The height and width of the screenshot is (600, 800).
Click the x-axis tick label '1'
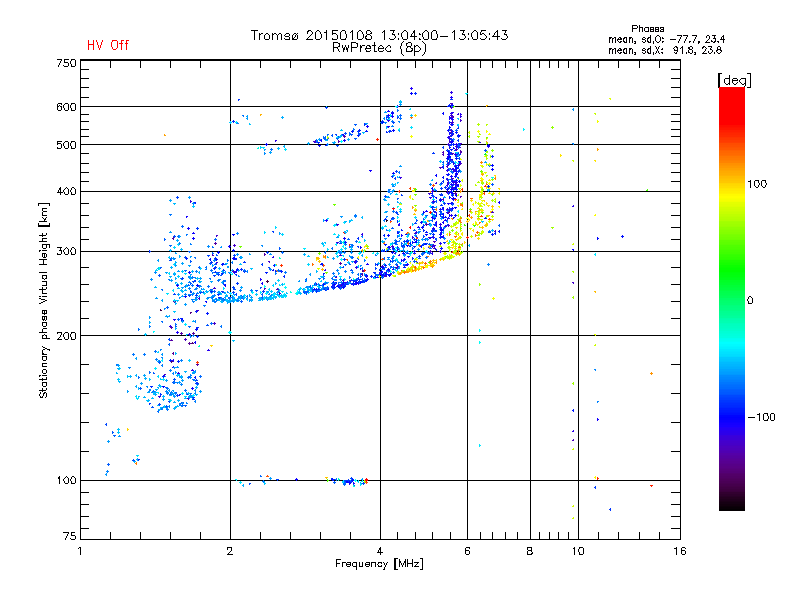[x=80, y=551]
